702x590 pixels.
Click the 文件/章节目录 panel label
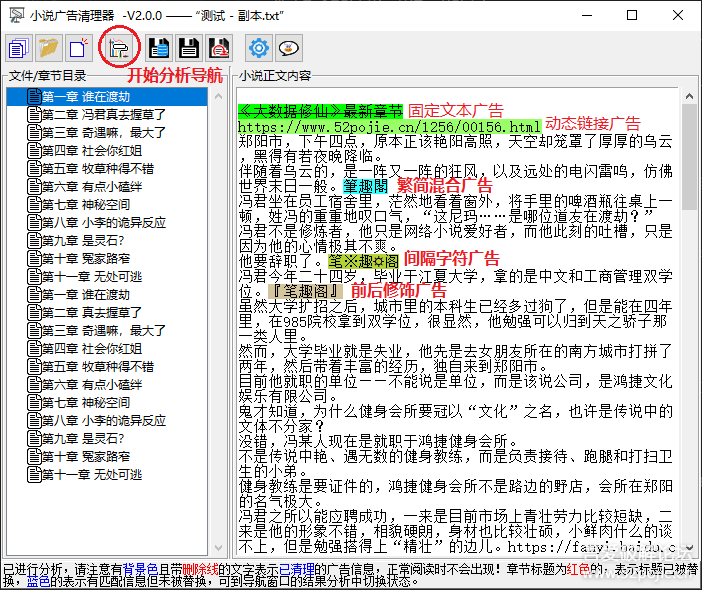tap(47, 76)
